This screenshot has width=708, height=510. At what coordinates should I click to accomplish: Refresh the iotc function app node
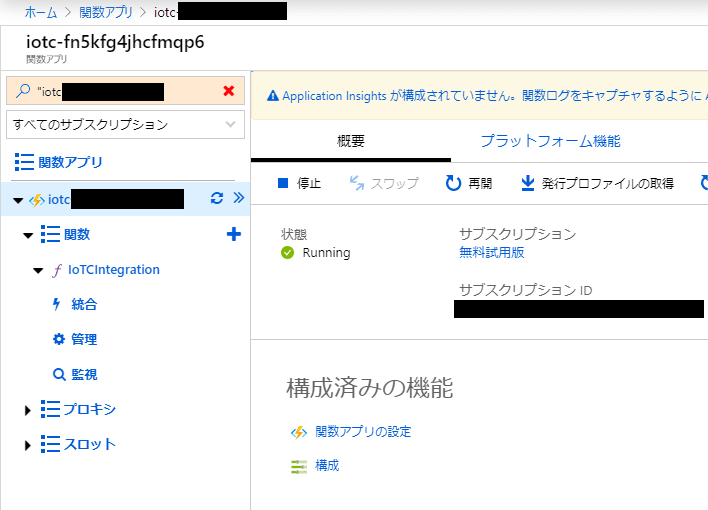(217, 198)
